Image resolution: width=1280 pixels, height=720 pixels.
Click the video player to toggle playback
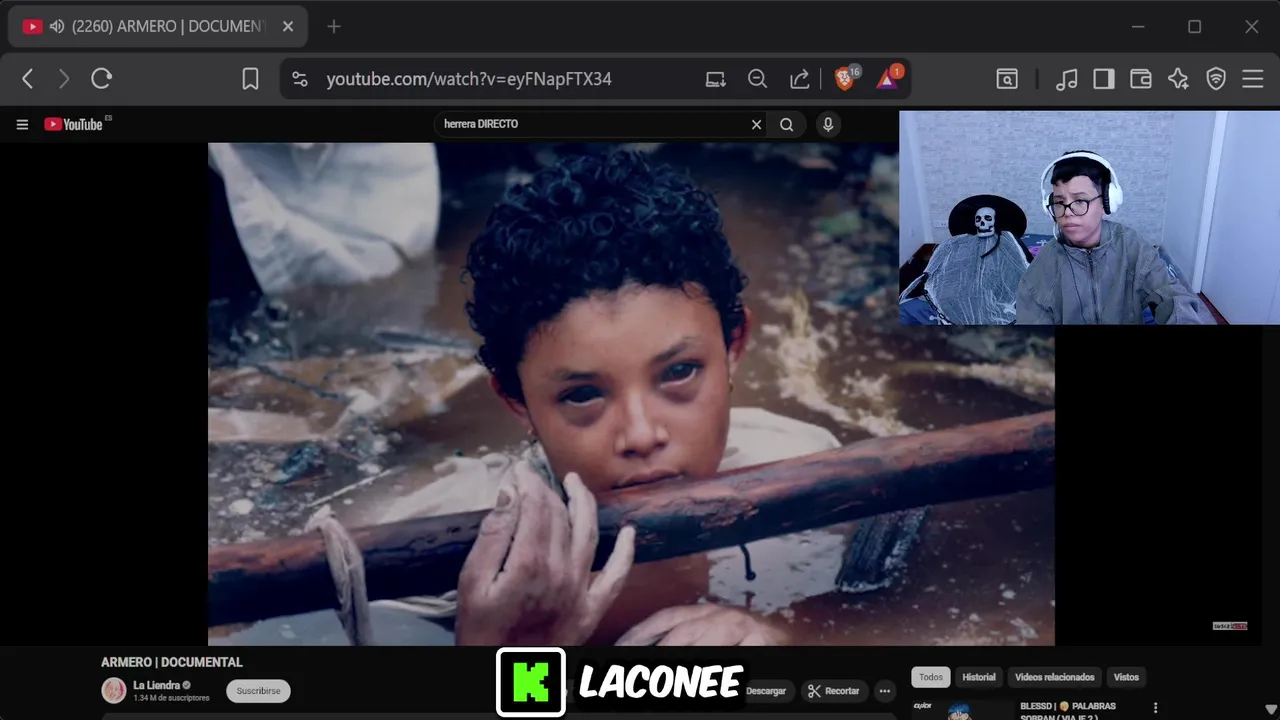(630, 394)
